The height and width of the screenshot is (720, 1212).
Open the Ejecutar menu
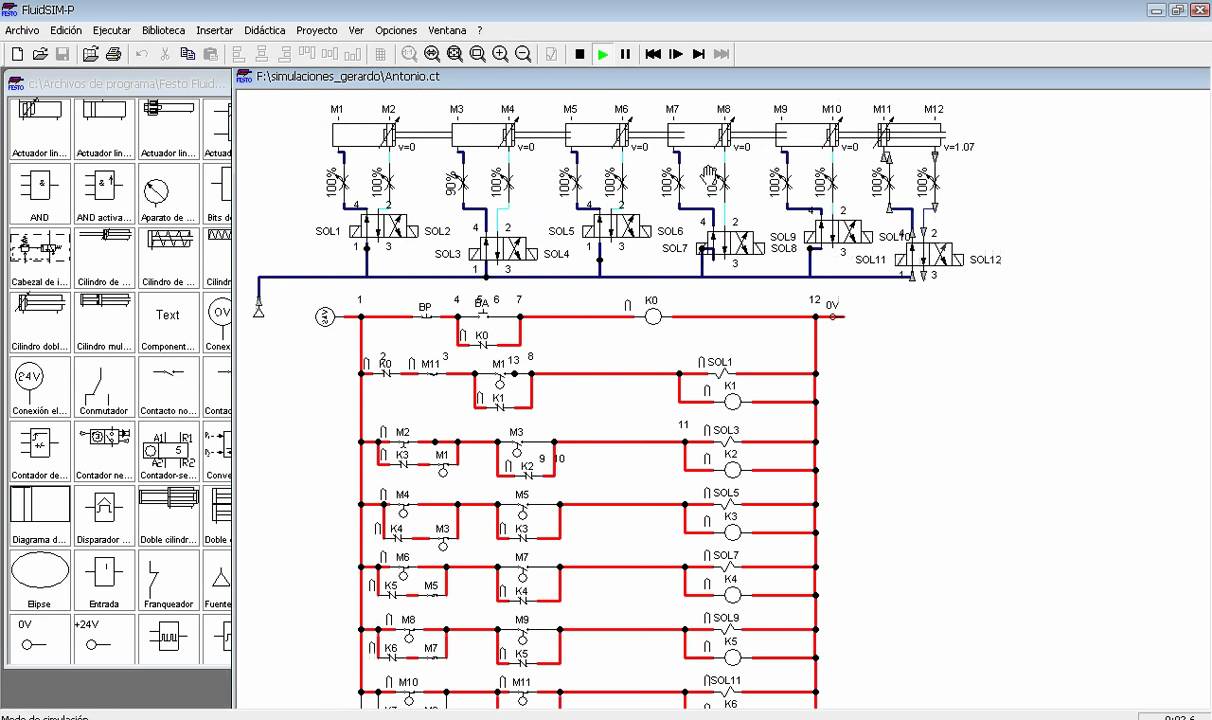[x=112, y=30]
